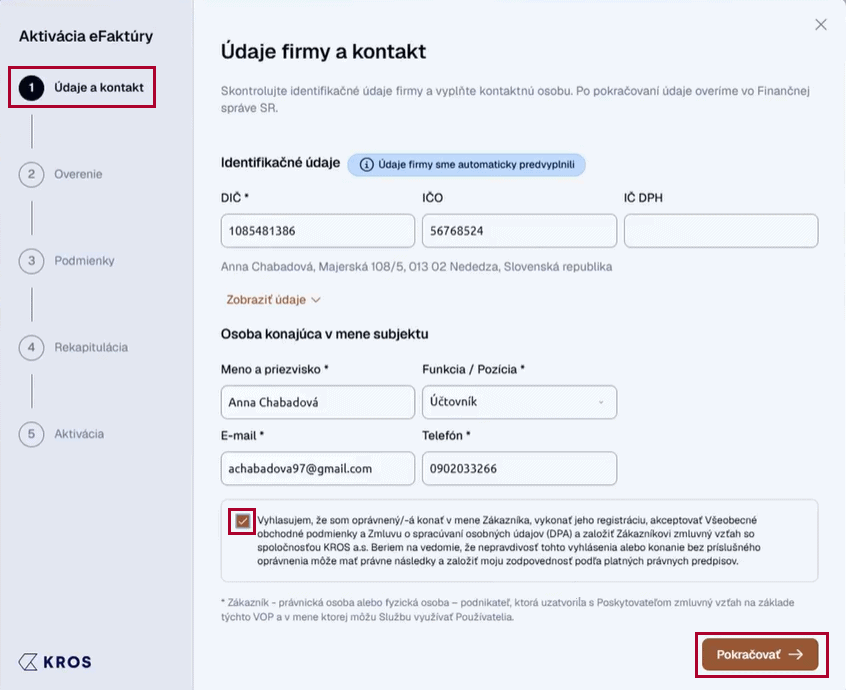Click the Telefón input field
The height and width of the screenshot is (690, 846).
tap(519, 468)
